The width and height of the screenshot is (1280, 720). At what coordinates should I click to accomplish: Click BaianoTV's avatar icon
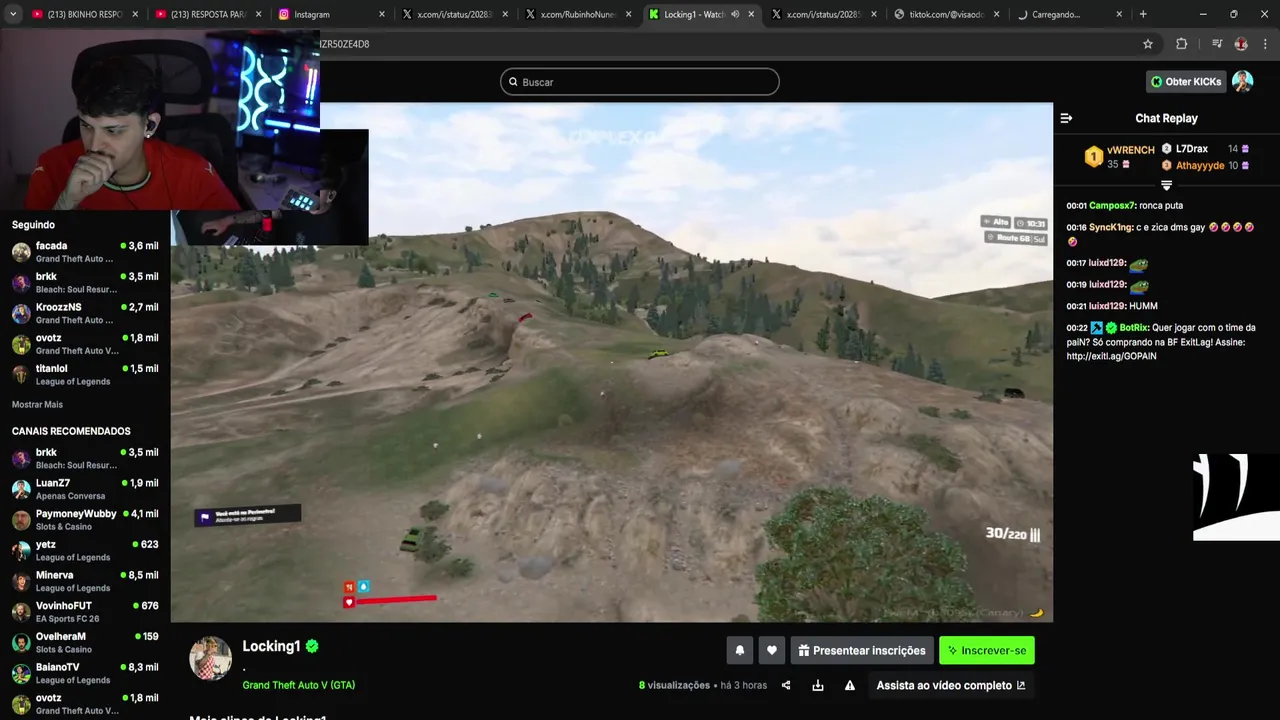[x=21, y=673]
